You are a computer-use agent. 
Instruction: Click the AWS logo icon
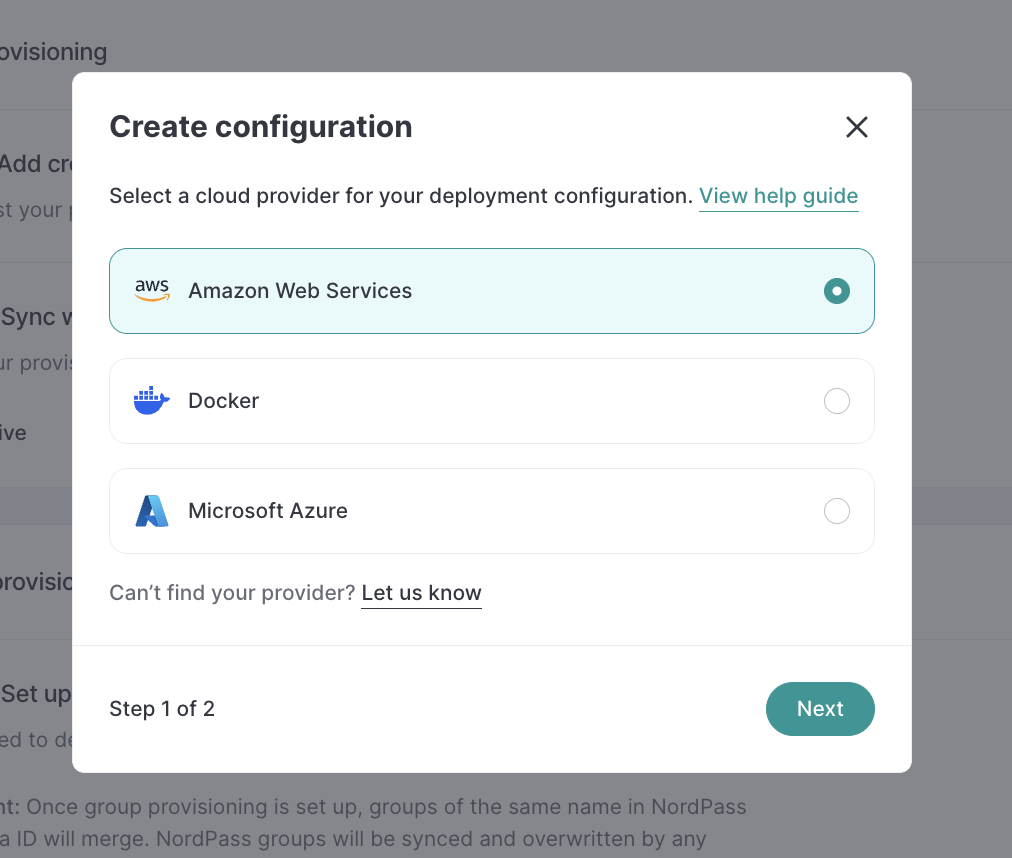(x=152, y=291)
